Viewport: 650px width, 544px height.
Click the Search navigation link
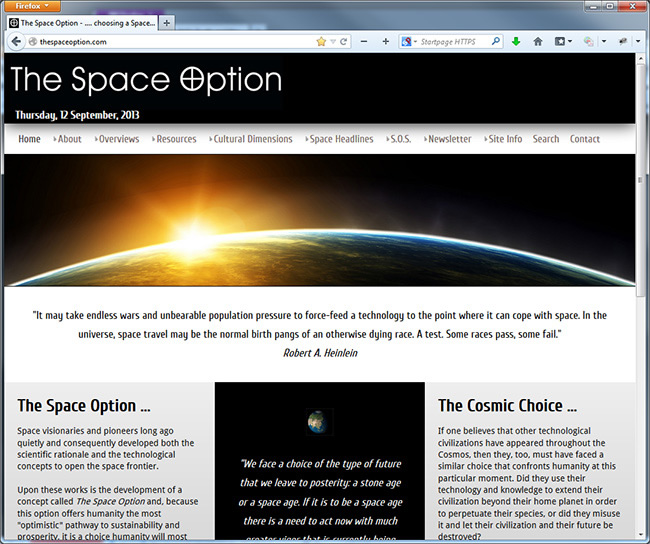(x=546, y=139)
